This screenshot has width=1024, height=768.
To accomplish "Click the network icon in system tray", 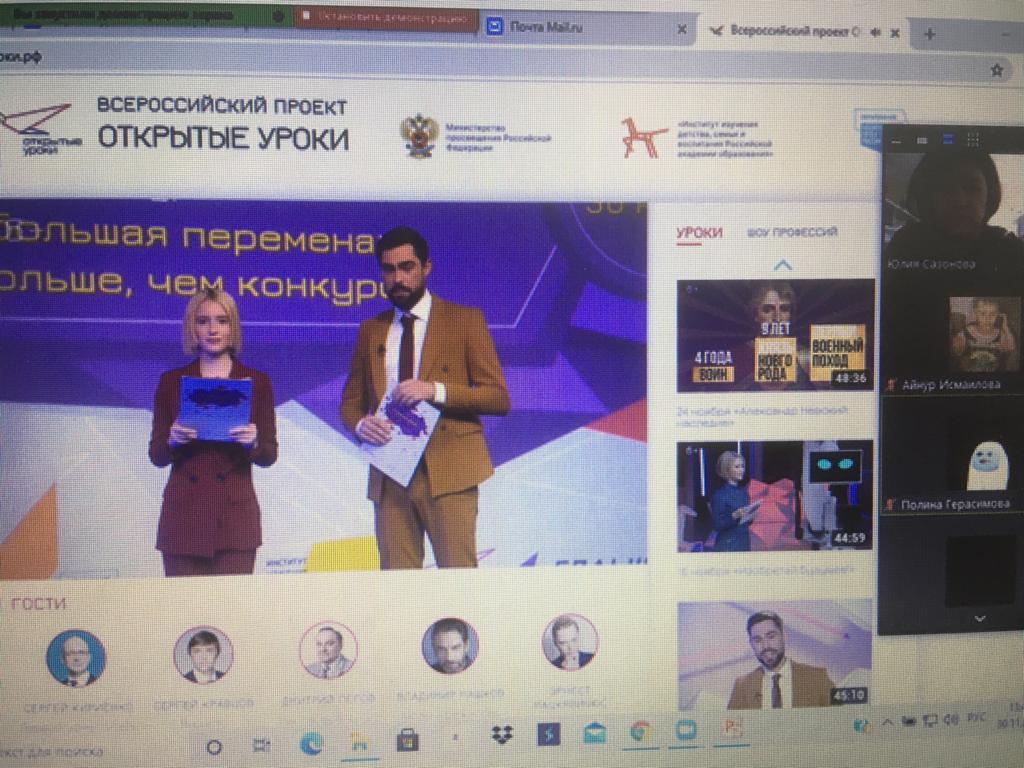I will [930, 720].
